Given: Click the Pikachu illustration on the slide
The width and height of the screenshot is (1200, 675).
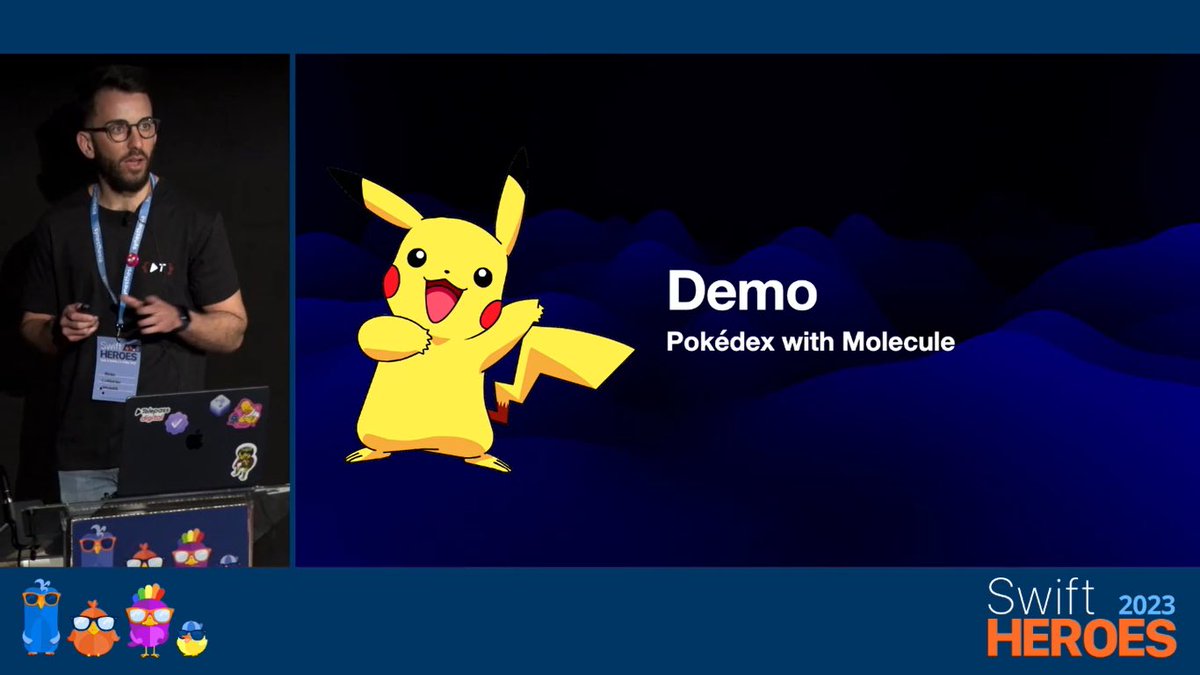Looking at the screenshot, I should coord(482,312).
